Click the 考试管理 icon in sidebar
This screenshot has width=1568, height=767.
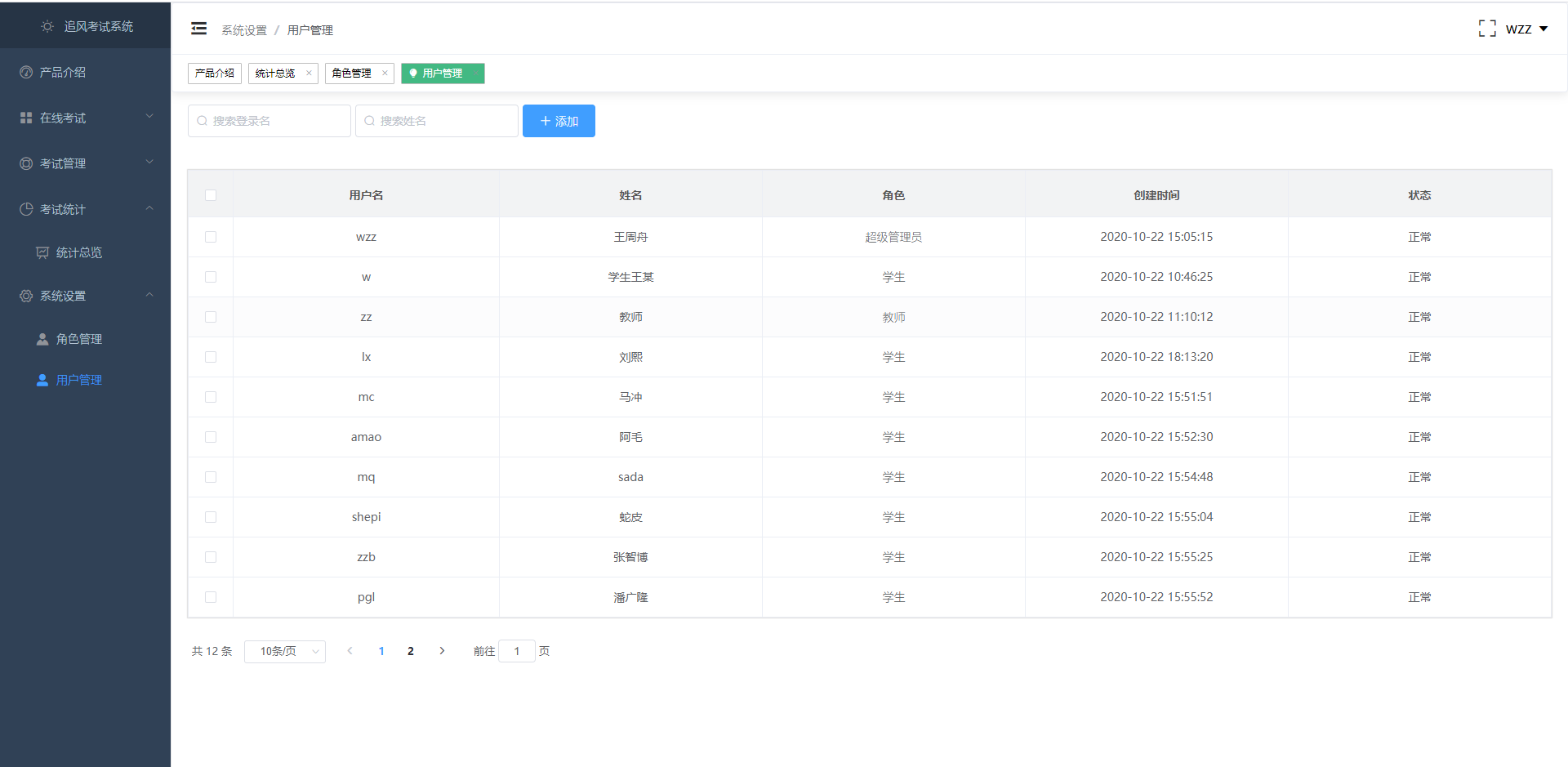click(x=26, y=163)
